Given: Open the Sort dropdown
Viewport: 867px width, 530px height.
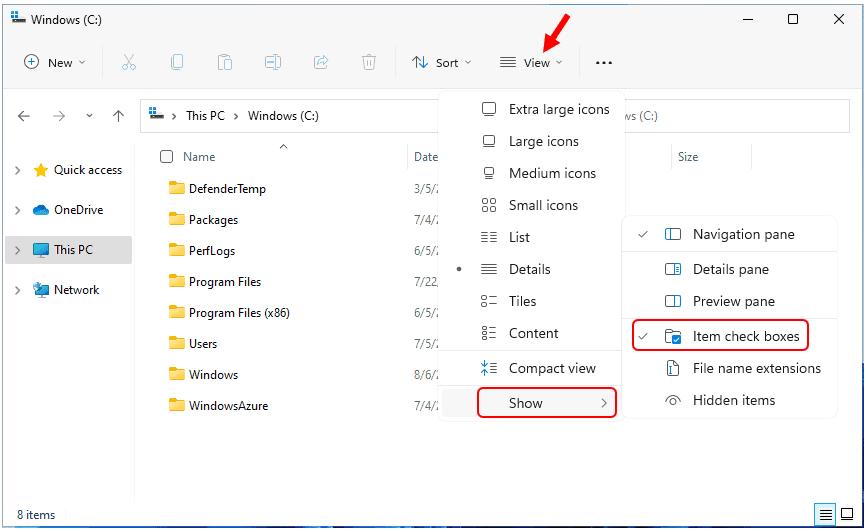Looking at the screenshot, I should point(441,62).
